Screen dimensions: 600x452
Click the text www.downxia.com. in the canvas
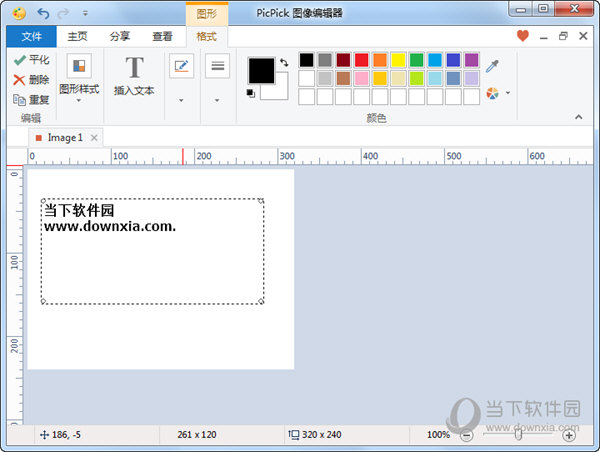110,226
